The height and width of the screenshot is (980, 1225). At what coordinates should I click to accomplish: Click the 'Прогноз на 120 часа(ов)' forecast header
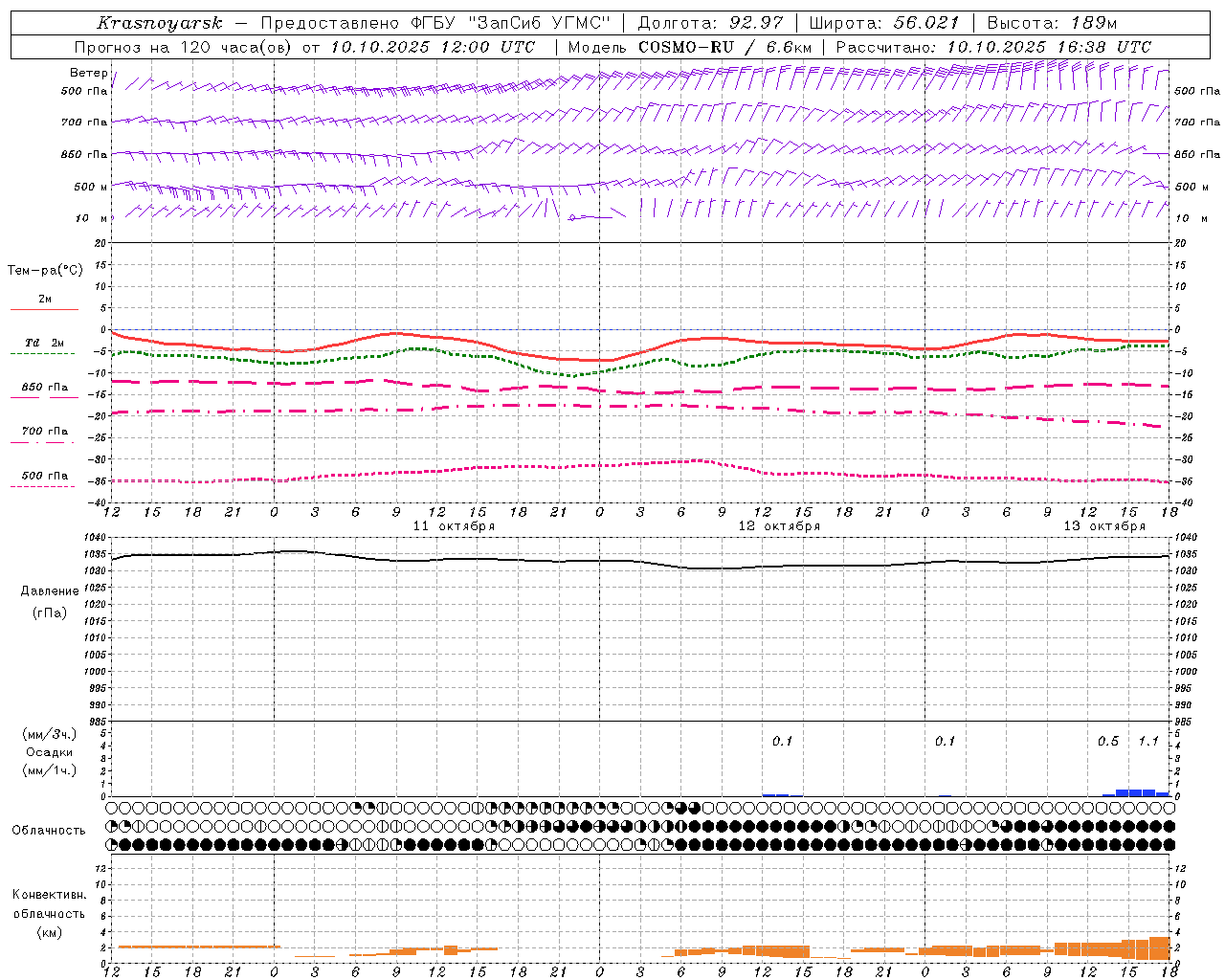(x=183, y=47)
